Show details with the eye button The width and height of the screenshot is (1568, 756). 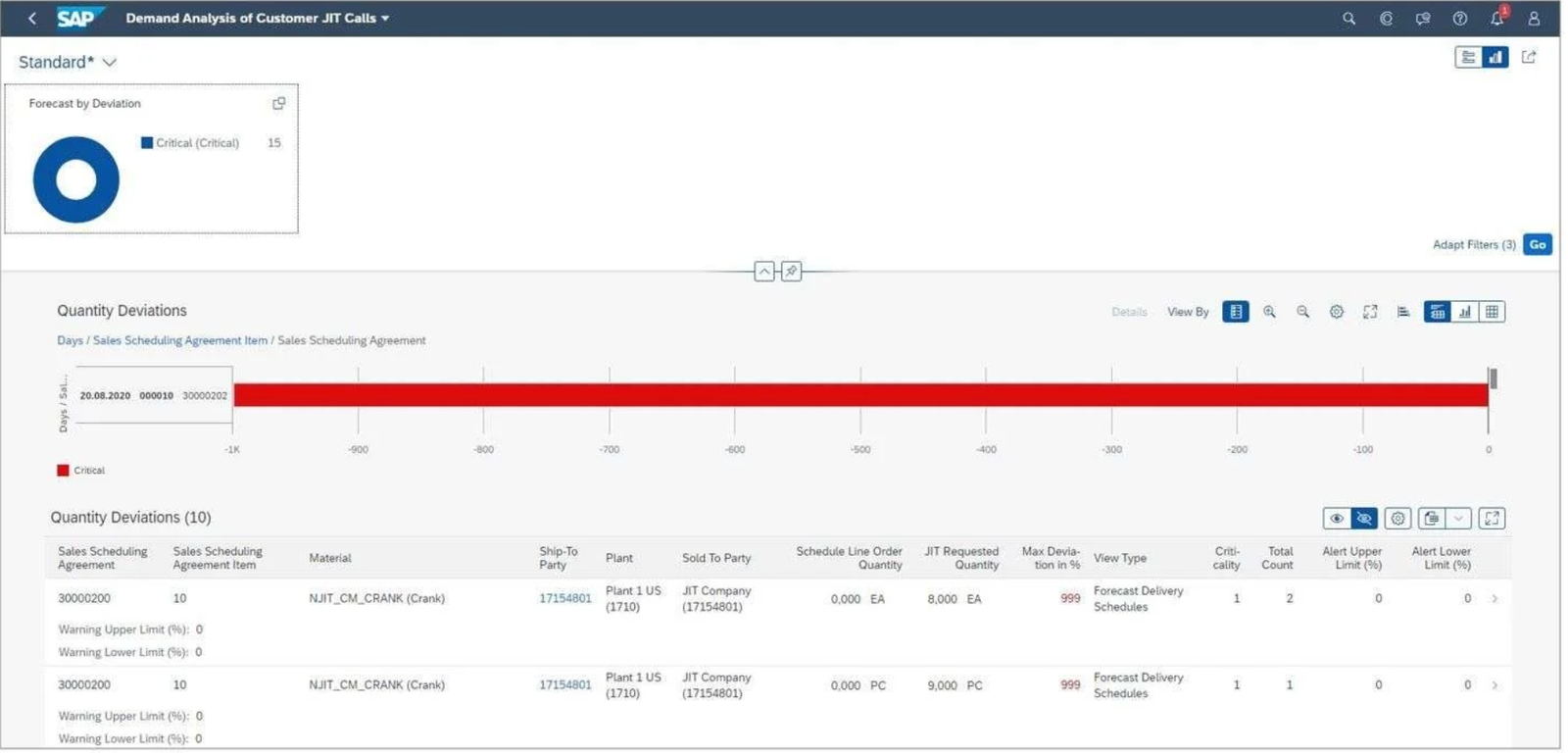[1337, 518]
